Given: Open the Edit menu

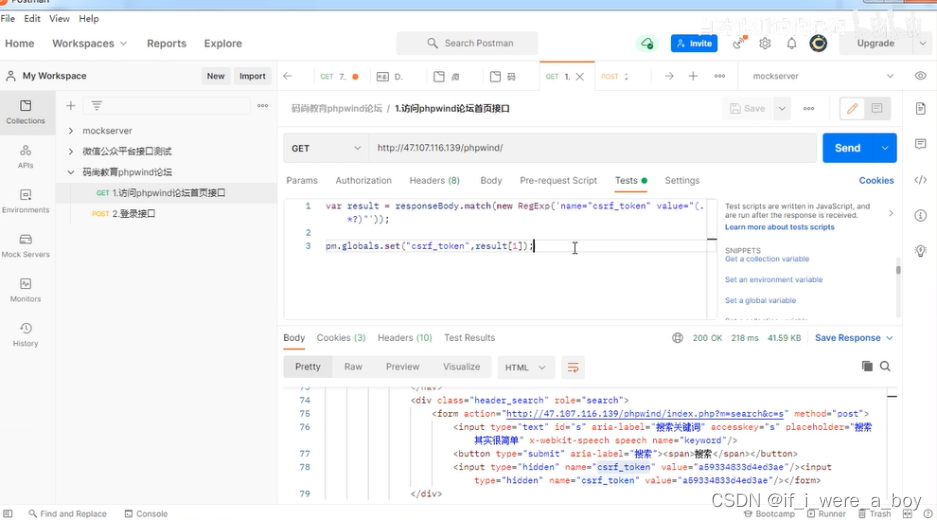Looking at the screenshot, I should pos(32,19).
